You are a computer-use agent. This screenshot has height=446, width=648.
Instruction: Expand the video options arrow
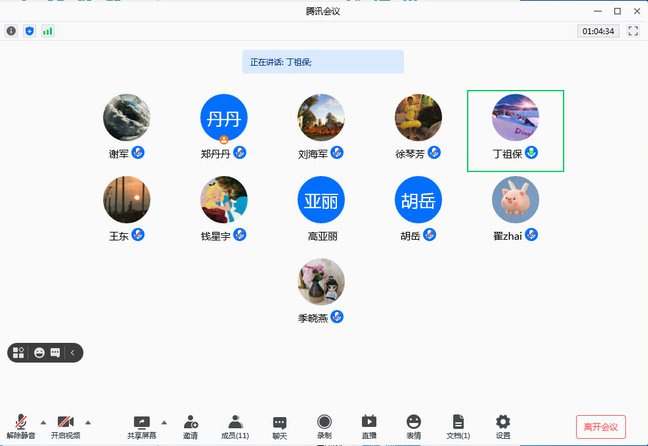click(x=87, y=420)
